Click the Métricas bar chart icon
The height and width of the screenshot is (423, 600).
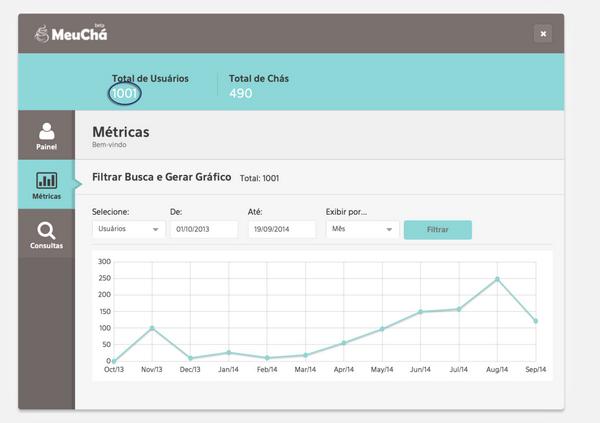46,180
